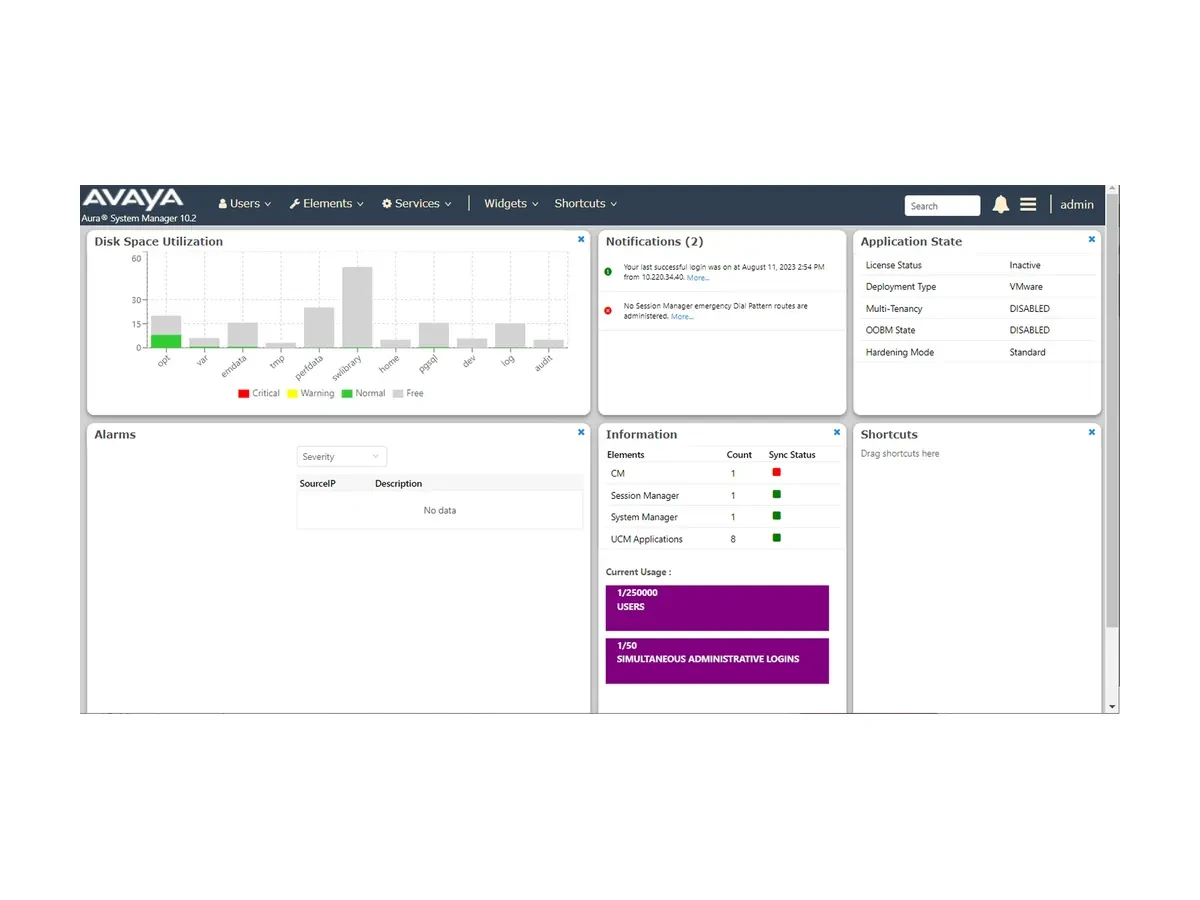Viewport: 1200px width, 900px height.
Task: Click the red sync status indicator for CM
Action: point(776,472)
